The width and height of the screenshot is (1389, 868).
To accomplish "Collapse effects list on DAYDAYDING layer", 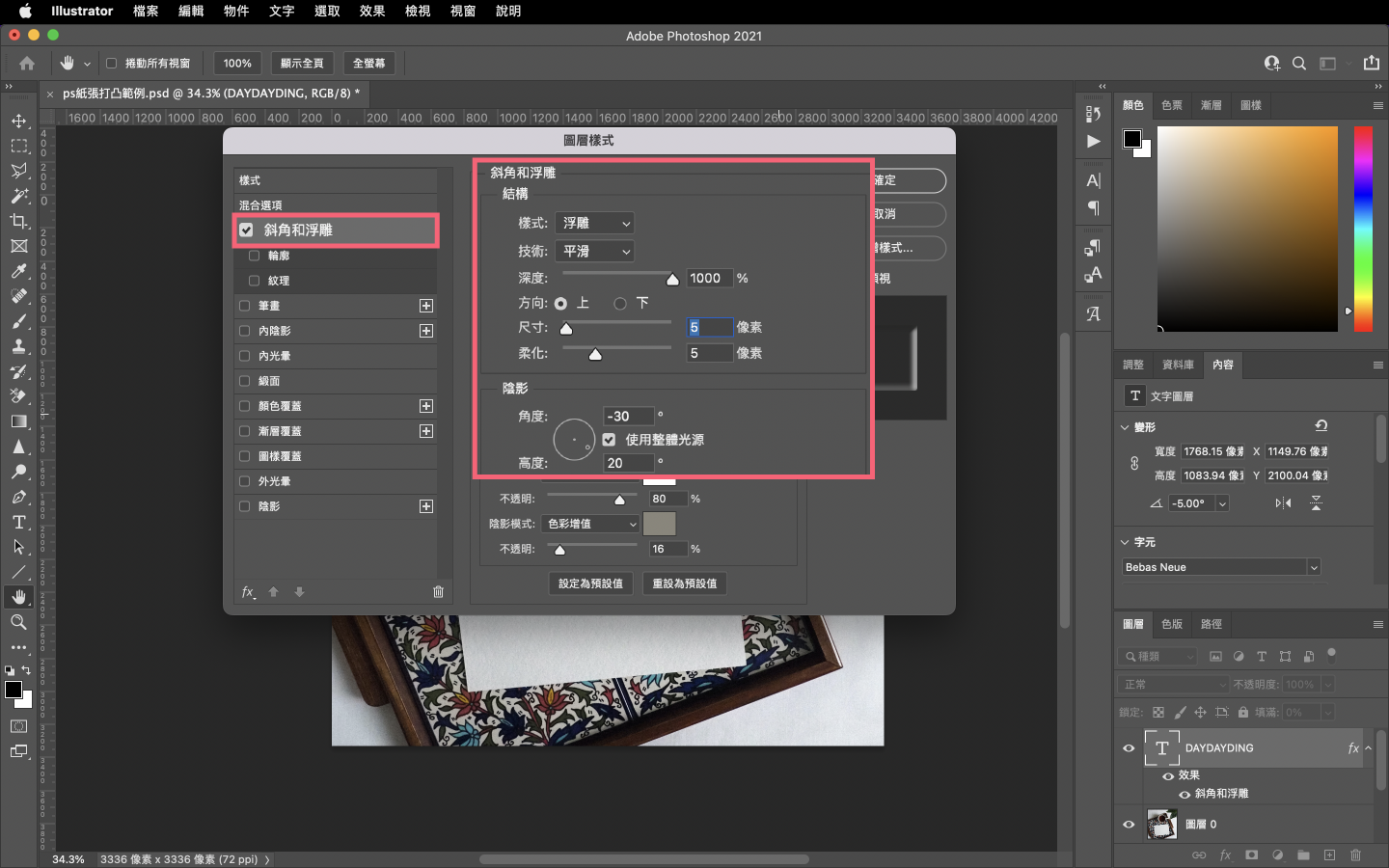I will click(1368, 748).
